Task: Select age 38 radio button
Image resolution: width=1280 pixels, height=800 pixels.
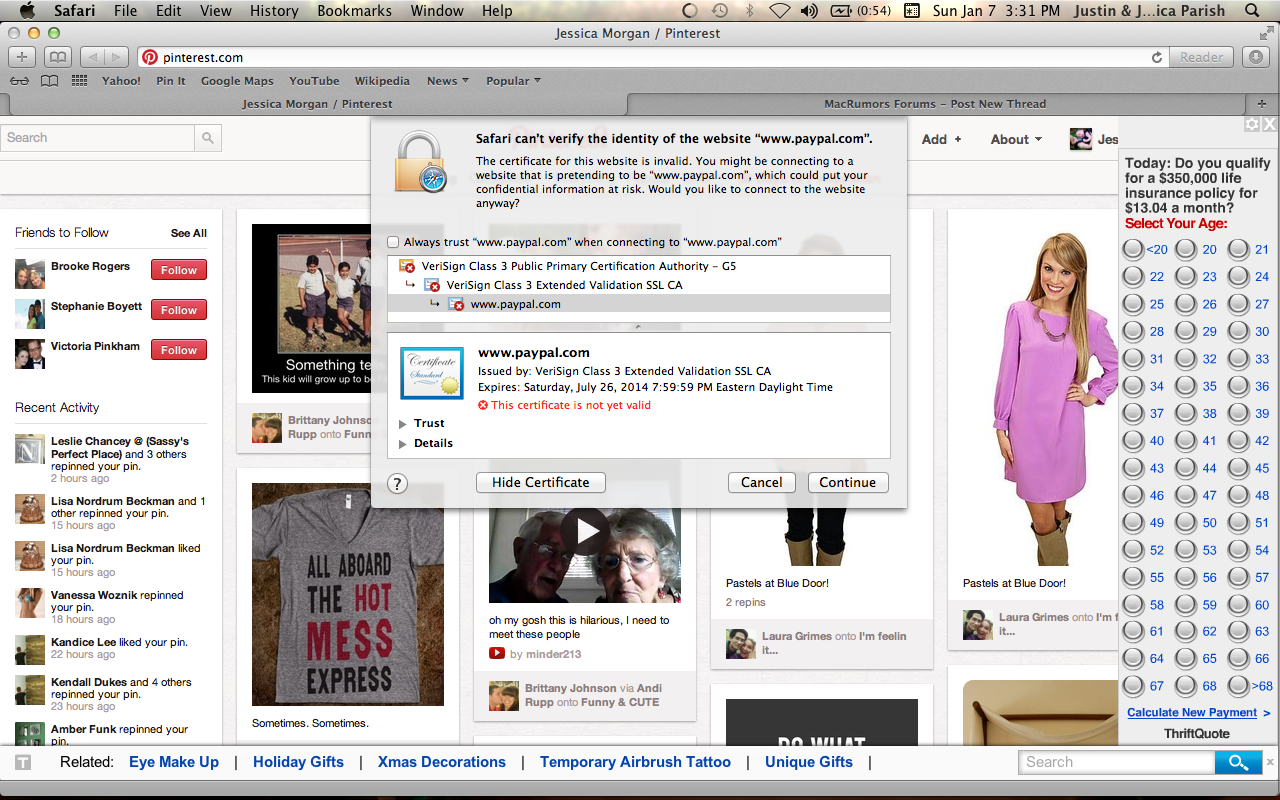Action: tap(1186, 413)
